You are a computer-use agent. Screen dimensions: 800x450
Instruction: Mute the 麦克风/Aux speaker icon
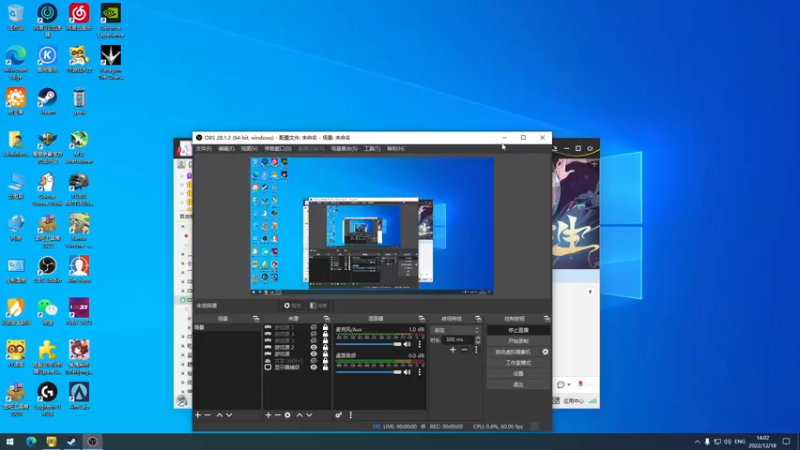point(407,344)
